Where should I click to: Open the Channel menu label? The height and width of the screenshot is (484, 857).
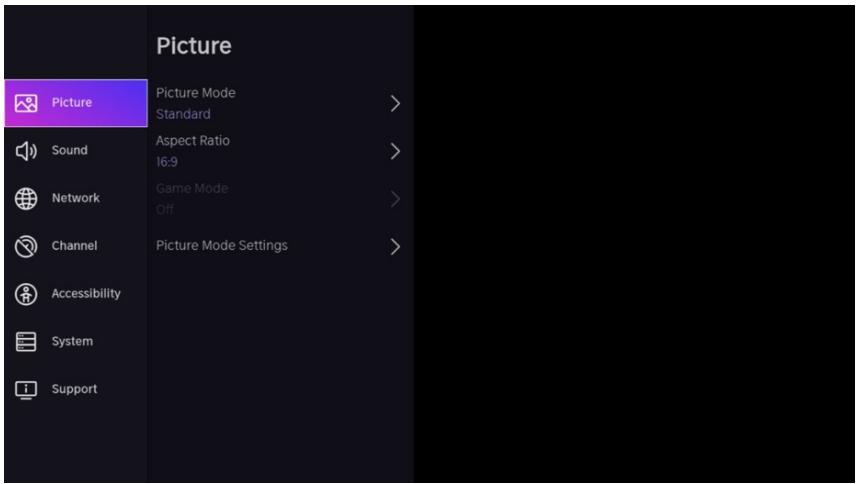click(x=74, y=246)
